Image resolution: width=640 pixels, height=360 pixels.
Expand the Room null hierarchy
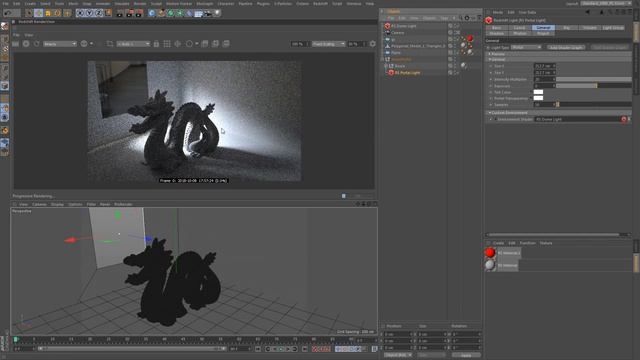coord(386,66)
